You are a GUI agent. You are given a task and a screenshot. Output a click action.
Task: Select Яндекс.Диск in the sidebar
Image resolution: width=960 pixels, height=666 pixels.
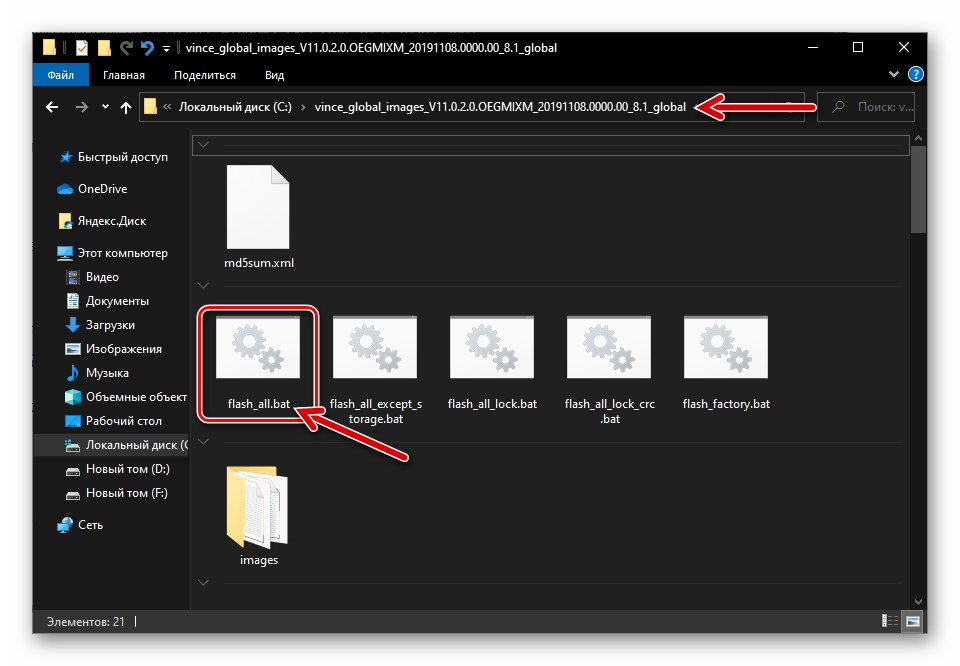110,220
